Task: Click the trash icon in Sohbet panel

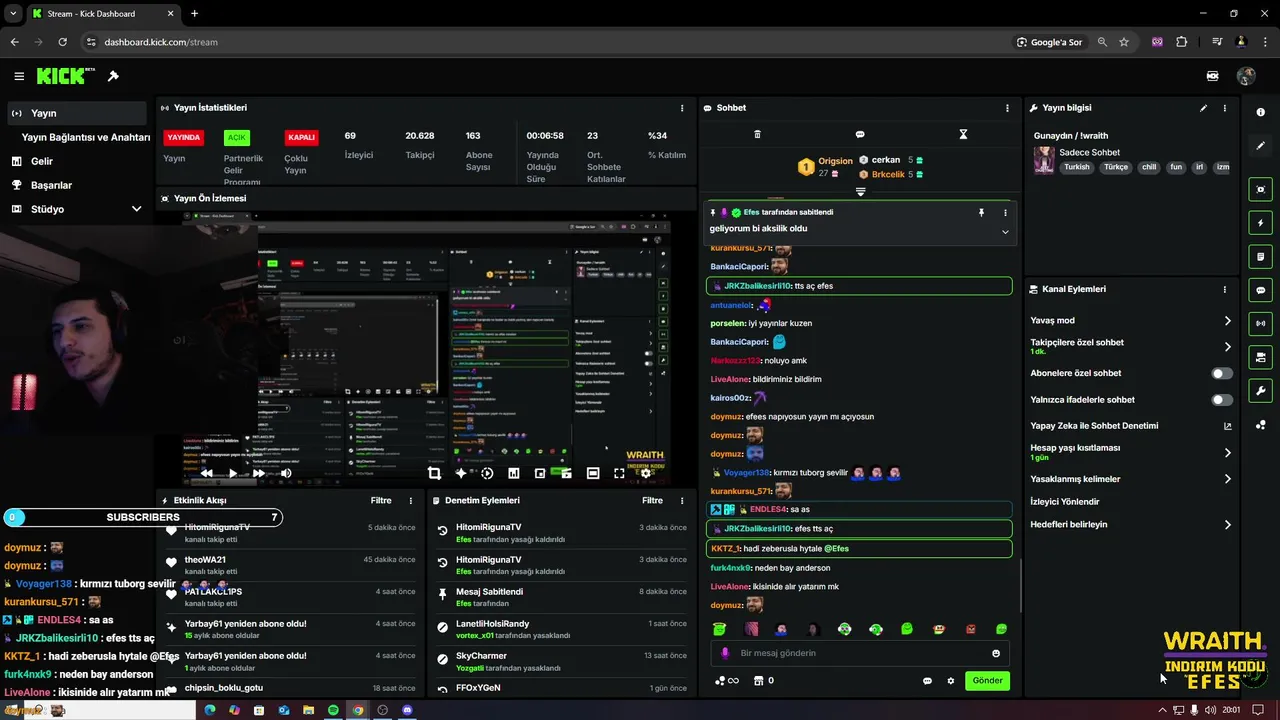Action: (757, 134)
